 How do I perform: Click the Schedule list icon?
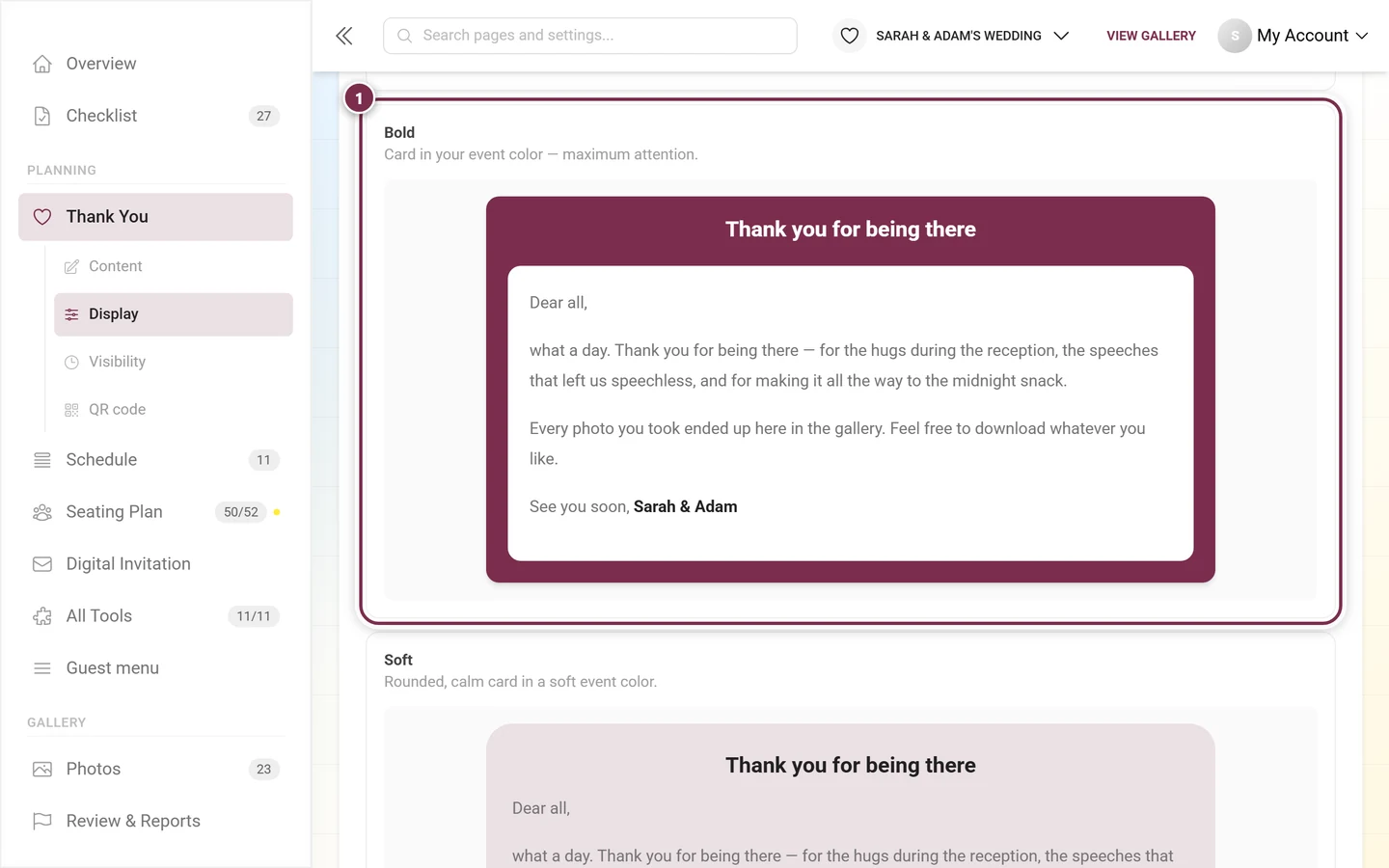42,460
